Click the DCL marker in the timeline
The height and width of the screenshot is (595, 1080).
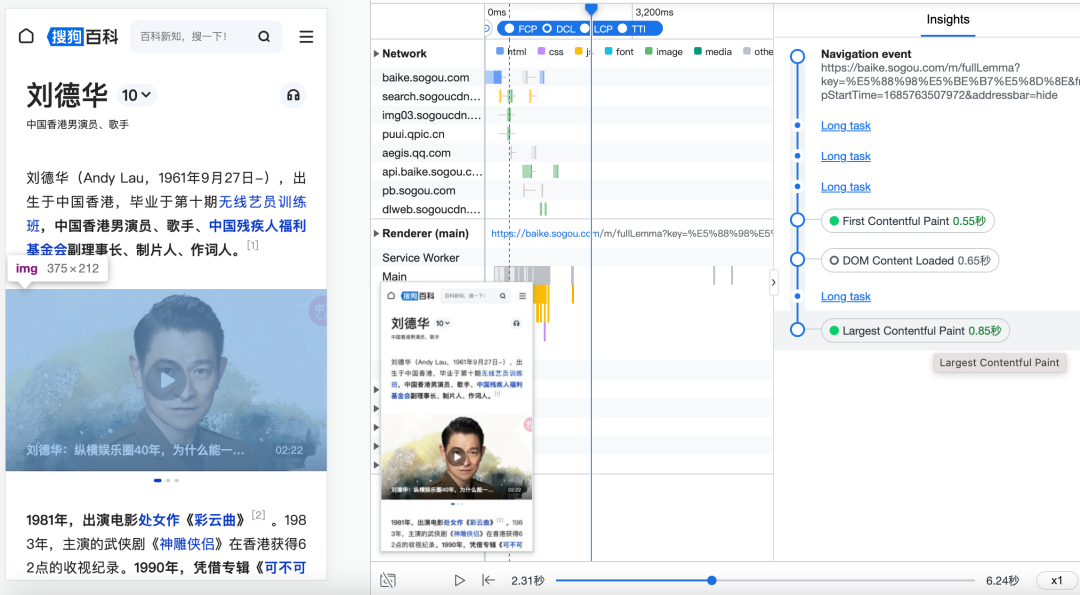(x=559, y=29)
